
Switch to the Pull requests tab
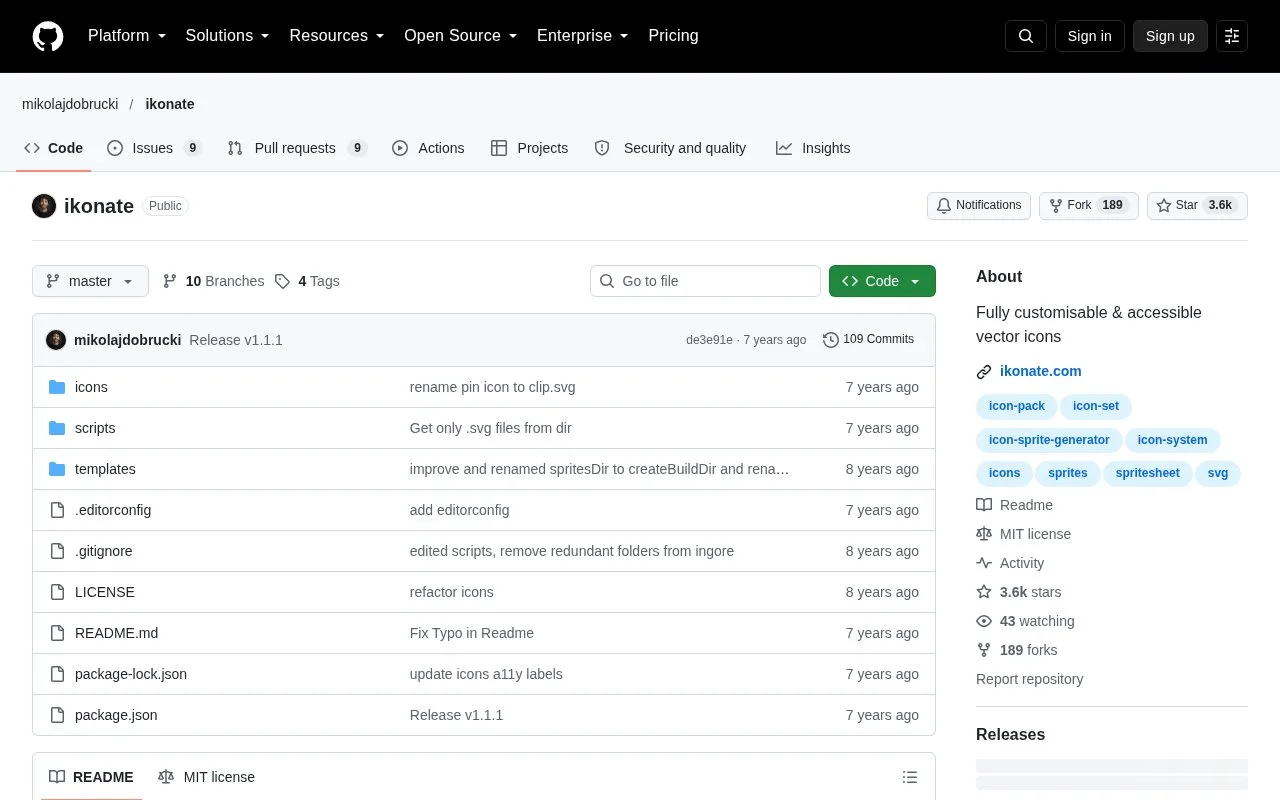tap(297, 148)
